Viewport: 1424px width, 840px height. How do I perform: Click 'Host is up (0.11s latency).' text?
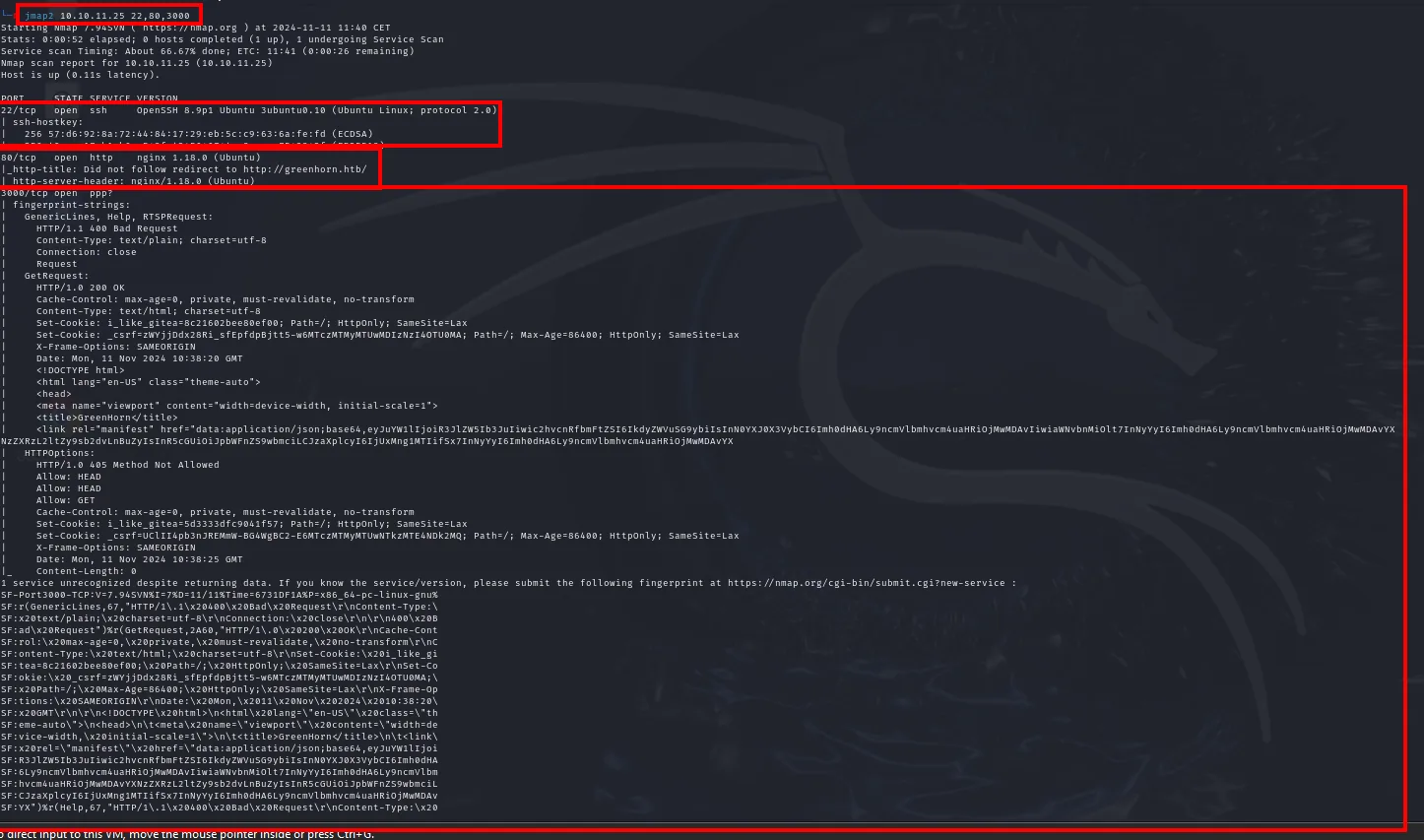point(81,75)
